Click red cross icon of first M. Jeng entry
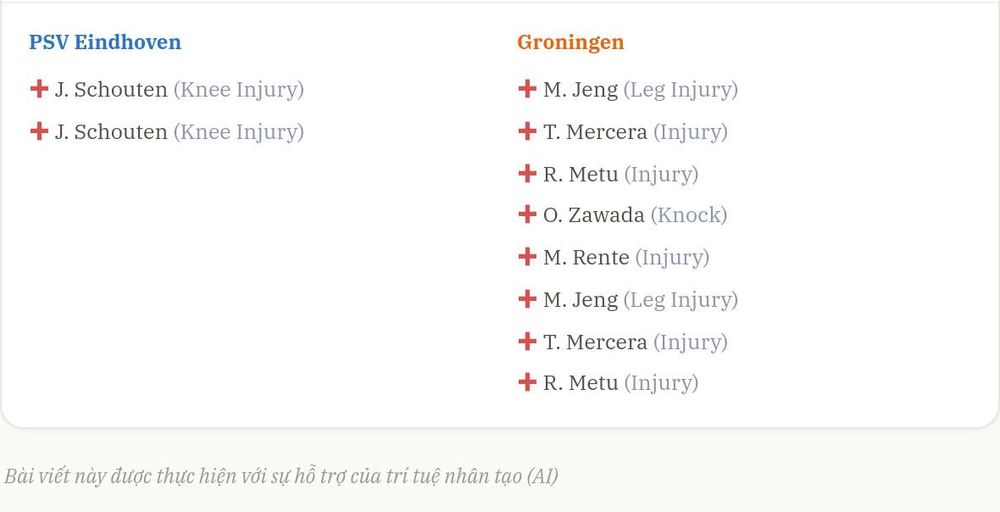This screenshot has height=512, width=1000. coord(527,89)
